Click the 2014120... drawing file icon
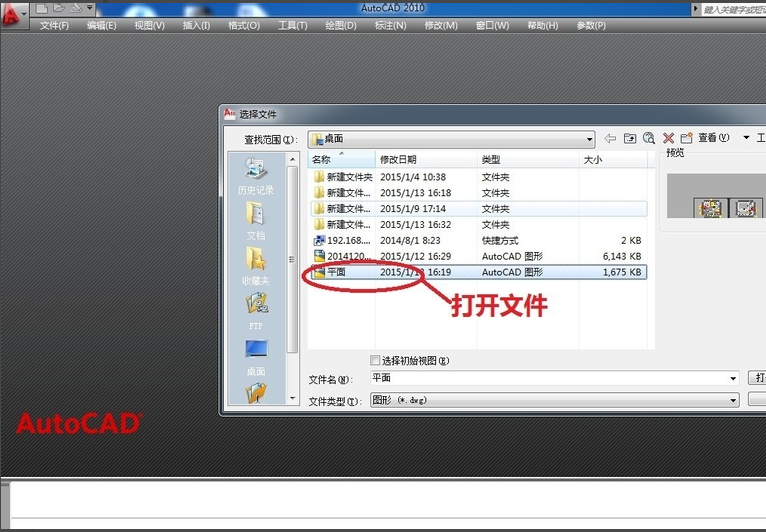The height and width of the screenshot is (532, 766). (x=319, y=256)
